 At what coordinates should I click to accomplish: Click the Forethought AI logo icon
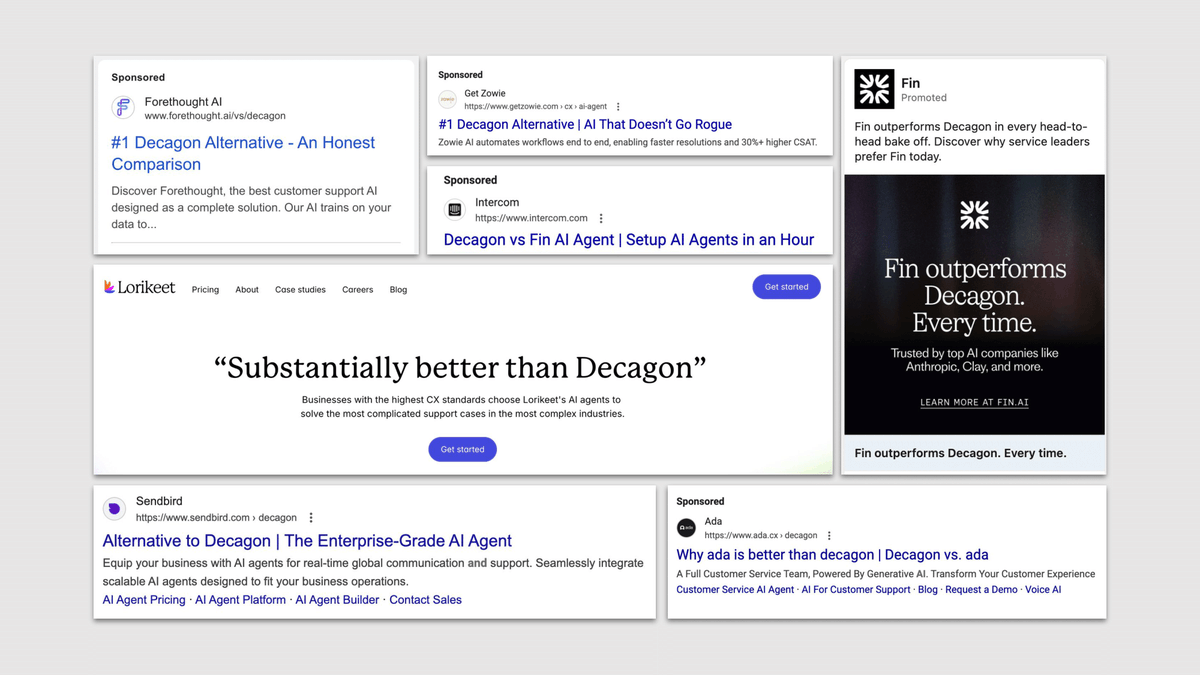pyautogui.click(x=123, y=107)
